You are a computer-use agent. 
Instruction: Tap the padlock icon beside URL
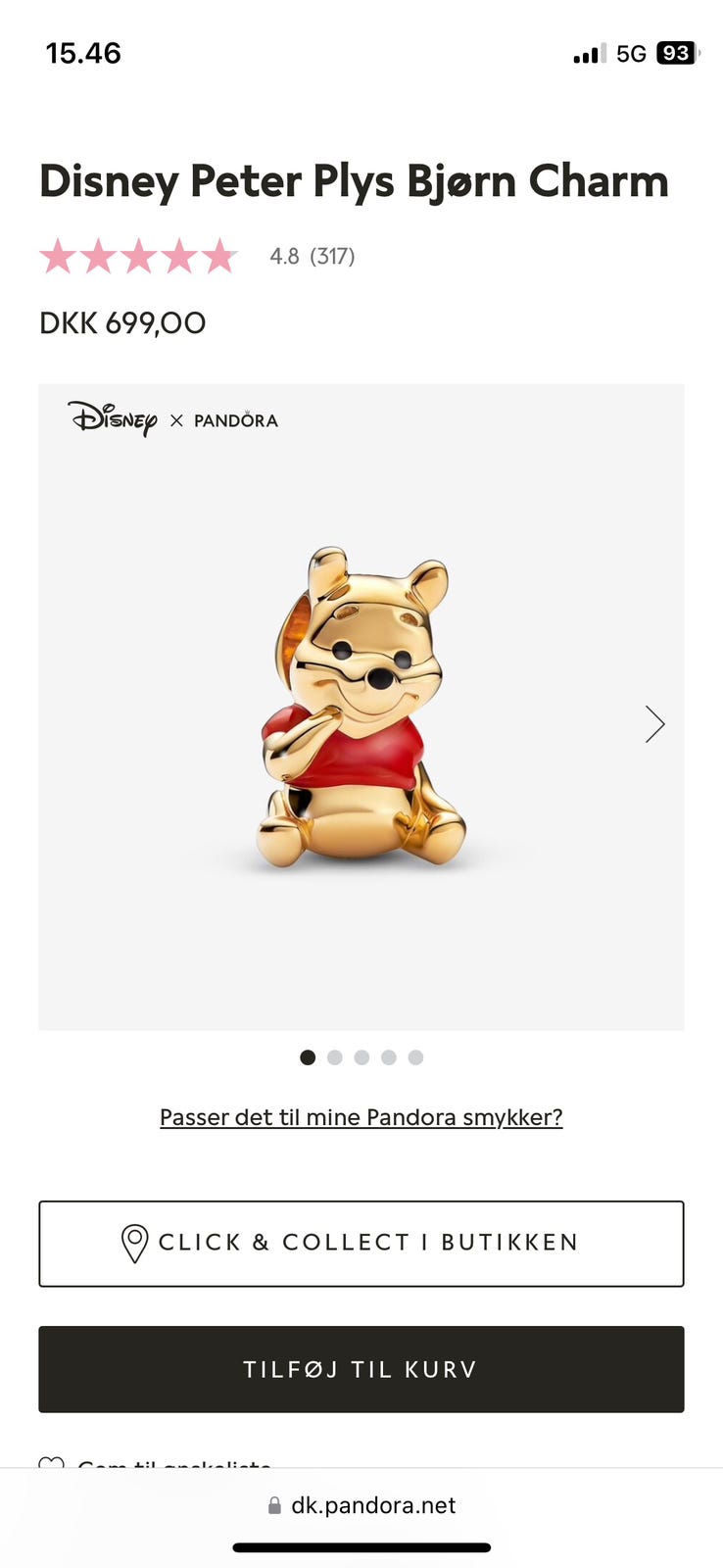(x=274, y=1505)
